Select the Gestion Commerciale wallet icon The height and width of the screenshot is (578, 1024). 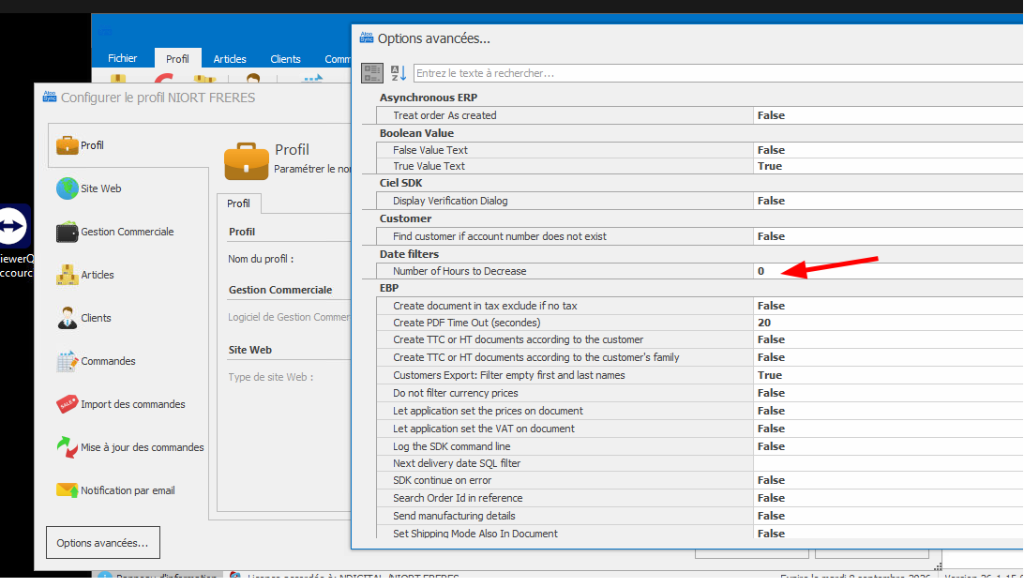click(67, 231)
